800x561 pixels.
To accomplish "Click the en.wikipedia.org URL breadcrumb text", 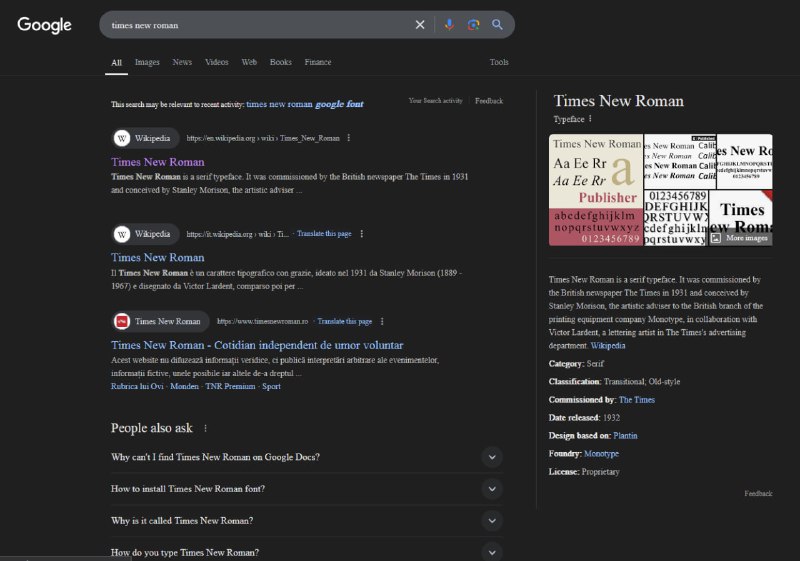I will (263, 138).
